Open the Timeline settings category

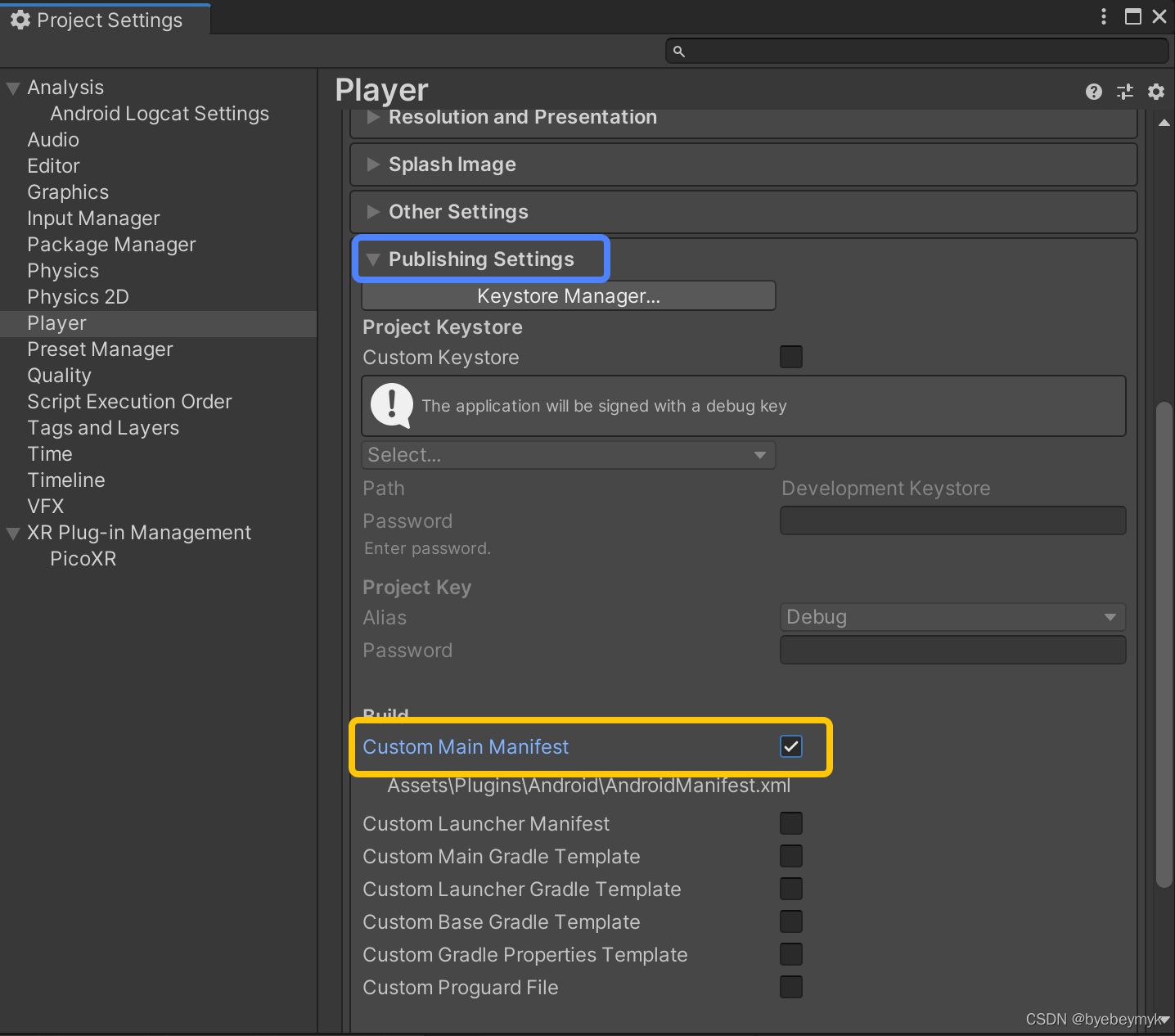point(66,480)
